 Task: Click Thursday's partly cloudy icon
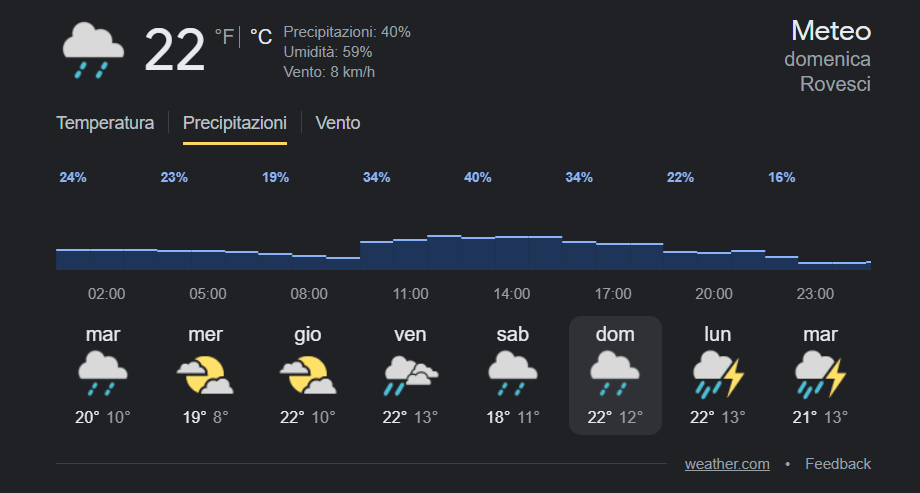[x=307, y=374]
